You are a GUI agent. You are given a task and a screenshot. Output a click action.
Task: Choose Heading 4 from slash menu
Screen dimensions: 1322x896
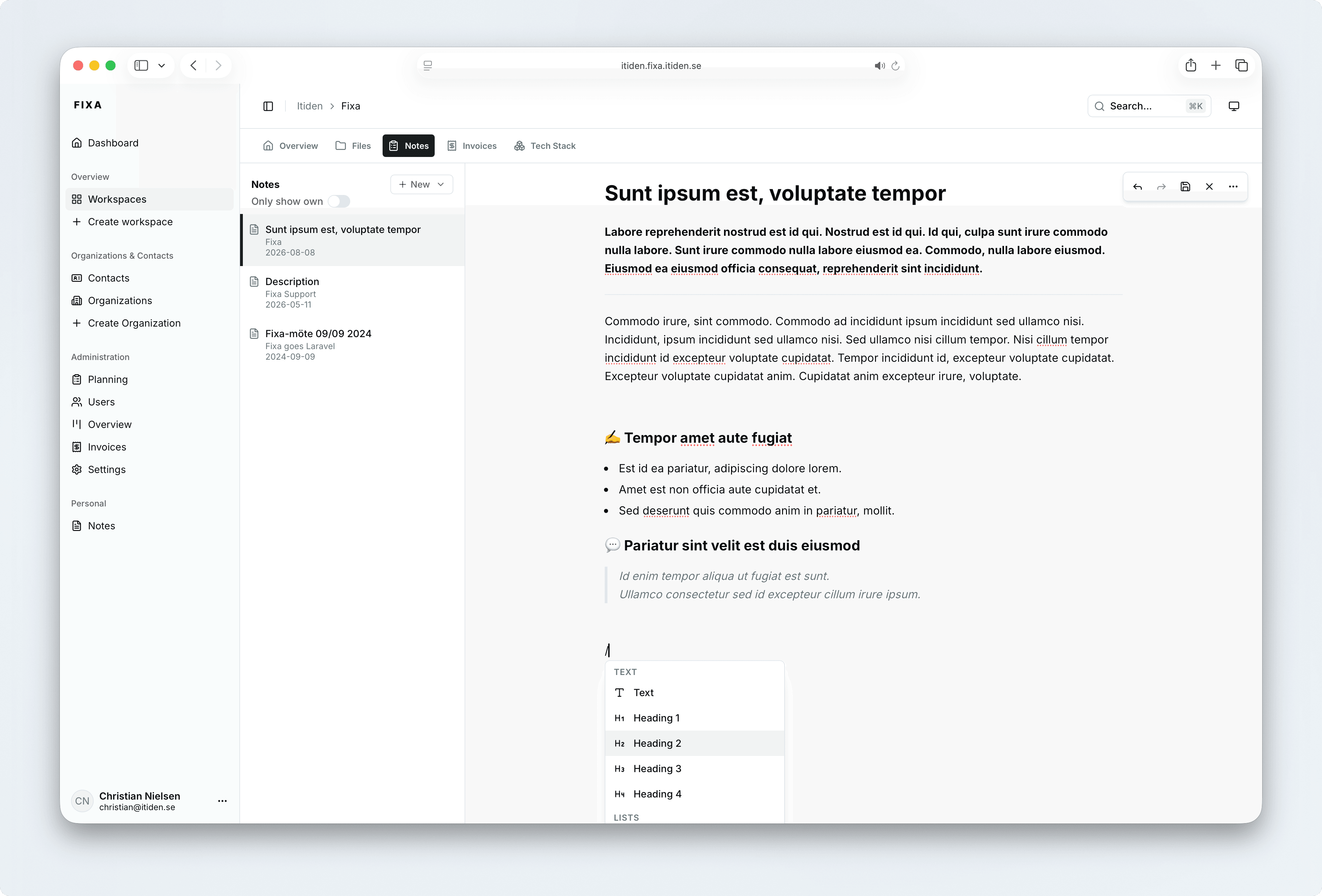click(694, 794)
